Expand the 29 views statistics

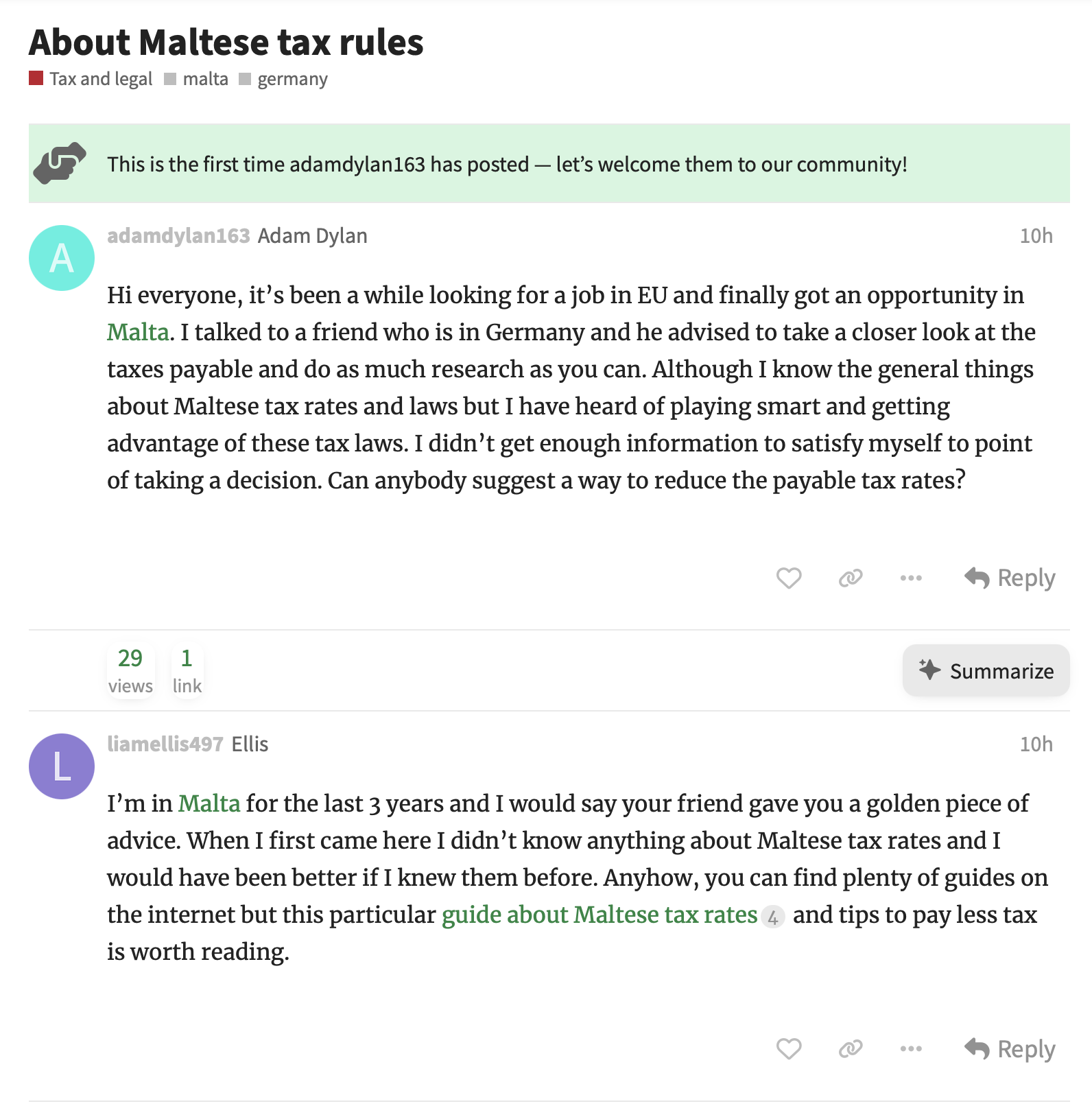[x=130, y=670]
